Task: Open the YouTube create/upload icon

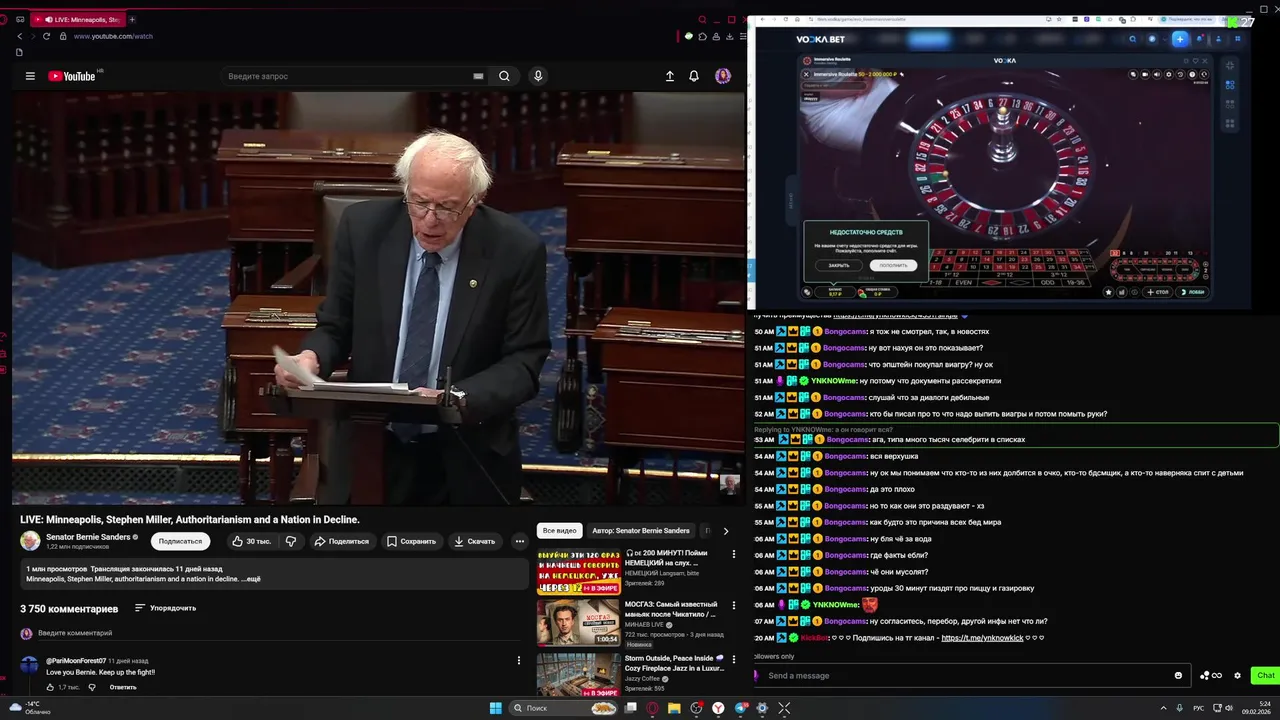Action: click(x=670, y=76)
